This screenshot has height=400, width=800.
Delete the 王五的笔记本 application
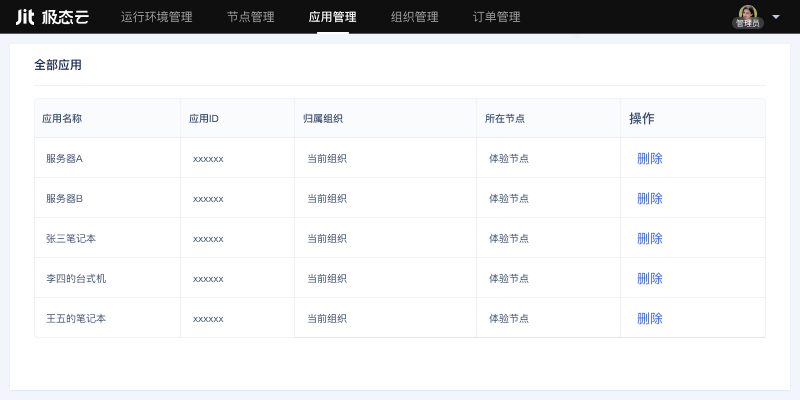tap(650, 319)
